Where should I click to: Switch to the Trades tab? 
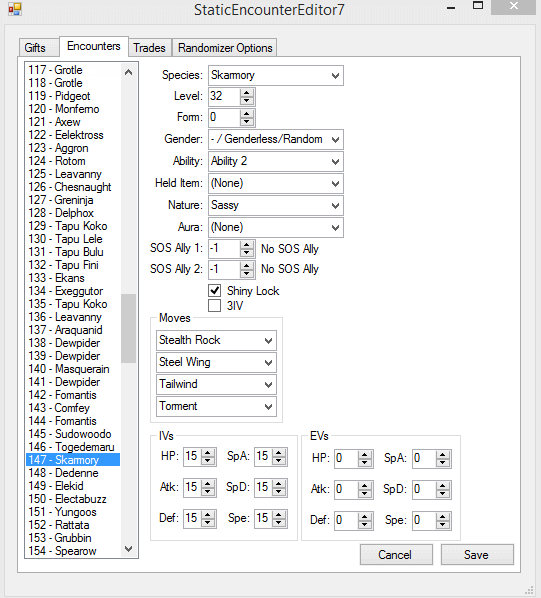(149, 48)
